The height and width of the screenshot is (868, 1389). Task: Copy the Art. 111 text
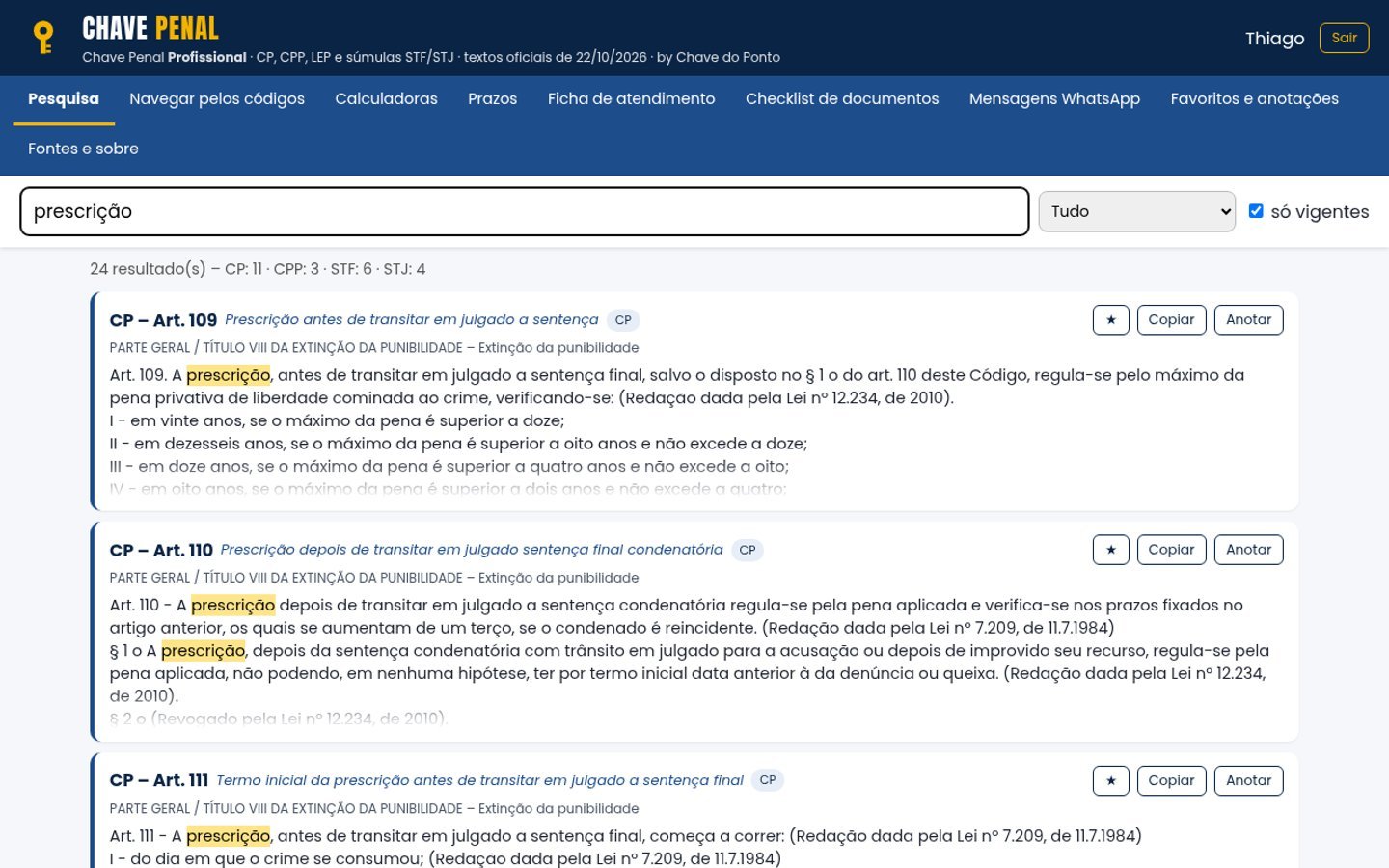[1171, 780]
